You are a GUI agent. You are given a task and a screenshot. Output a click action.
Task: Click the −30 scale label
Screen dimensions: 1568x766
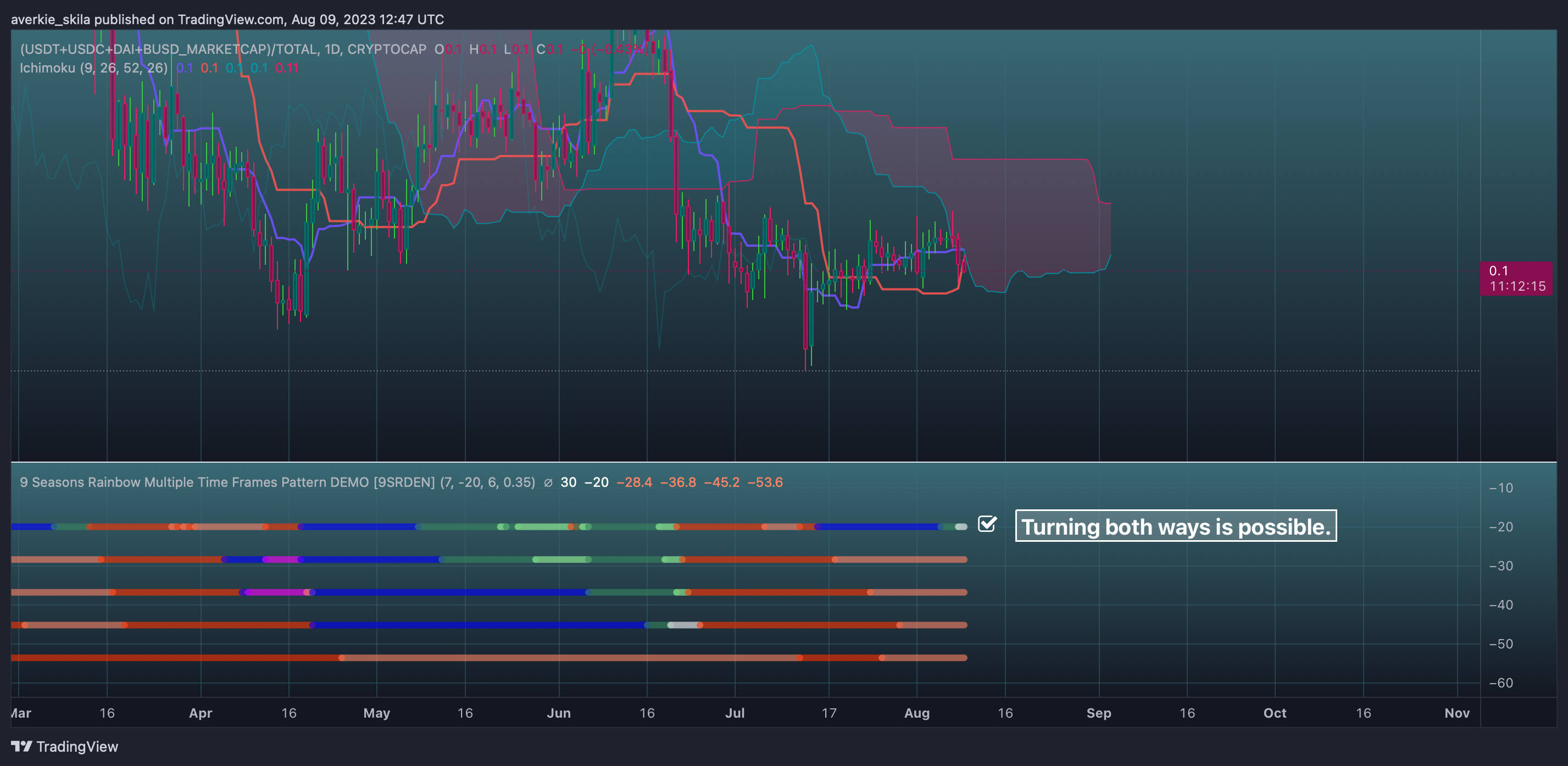[1501, 565]
